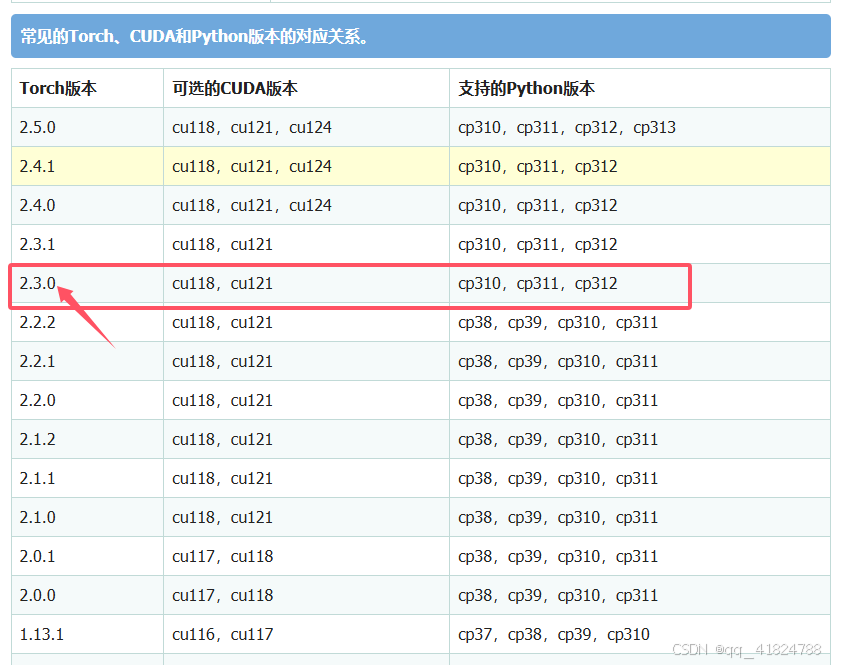Select the Torch version cell 2.2.2
This screenshot has height=665, width=842.
click(88, 322)
